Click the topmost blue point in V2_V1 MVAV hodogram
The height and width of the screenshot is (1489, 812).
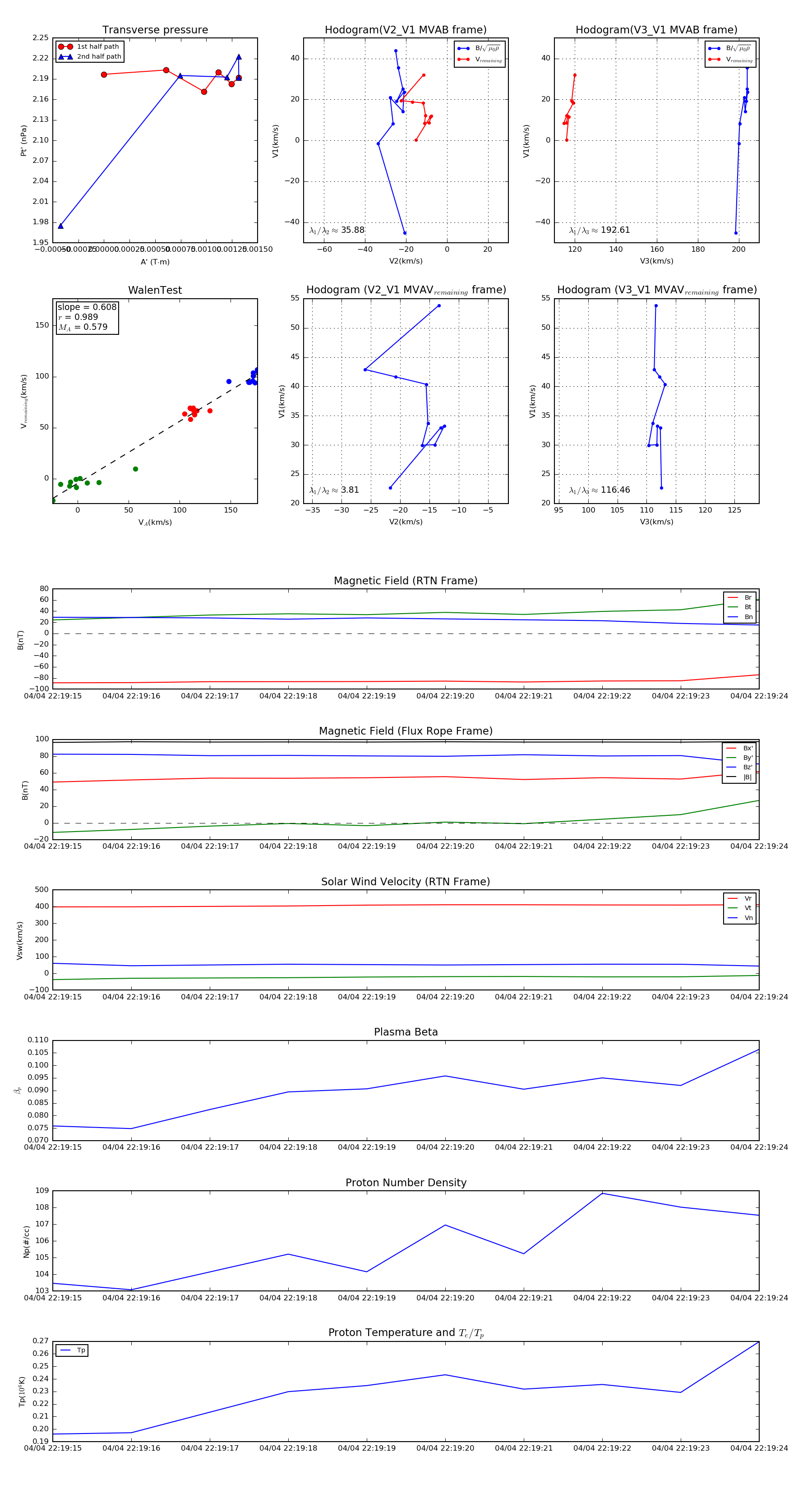tap(438, 306)
